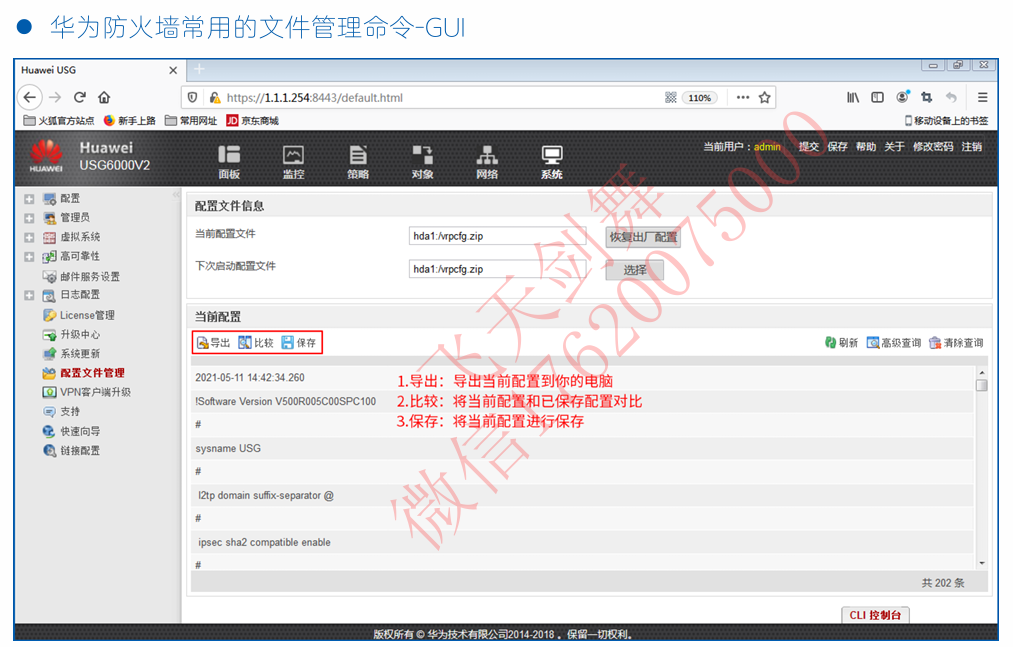Select 快速向导 in the sidebar
Image resolution: width=1013 pixels, height=647 pixels.
(x=72, y=431)
